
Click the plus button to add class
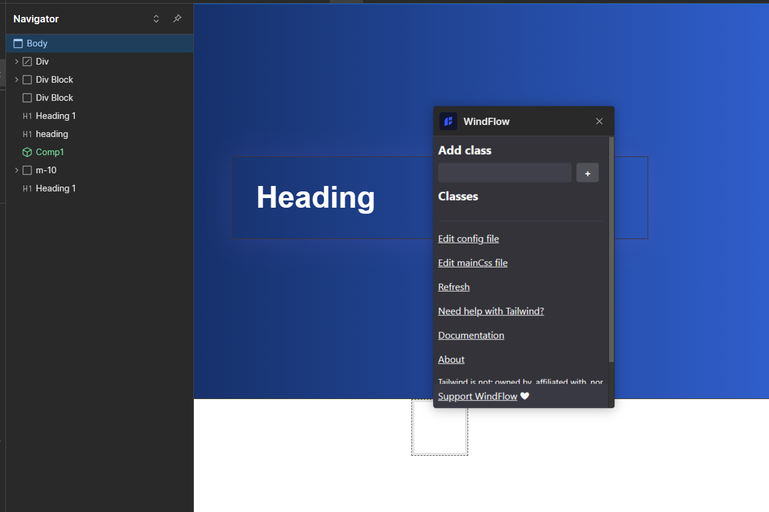pyautogui.click(x=588, y=173)
